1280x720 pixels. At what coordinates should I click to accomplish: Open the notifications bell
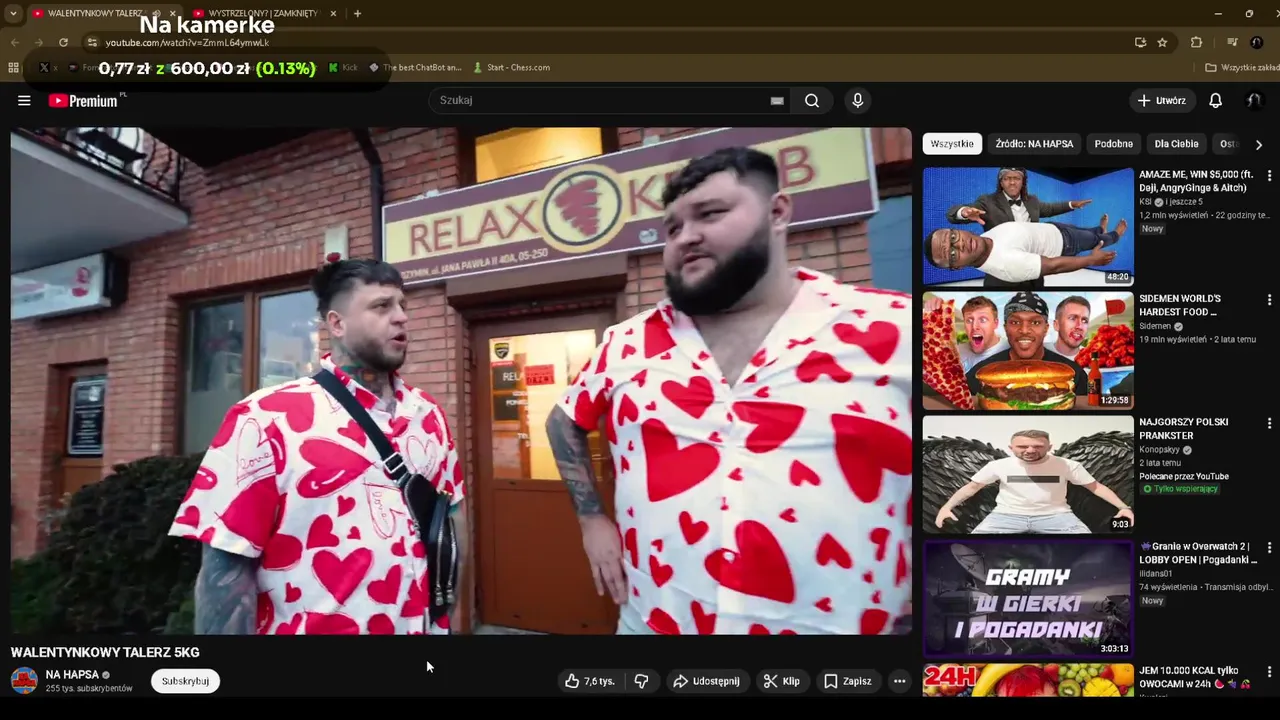(1215, 100)
